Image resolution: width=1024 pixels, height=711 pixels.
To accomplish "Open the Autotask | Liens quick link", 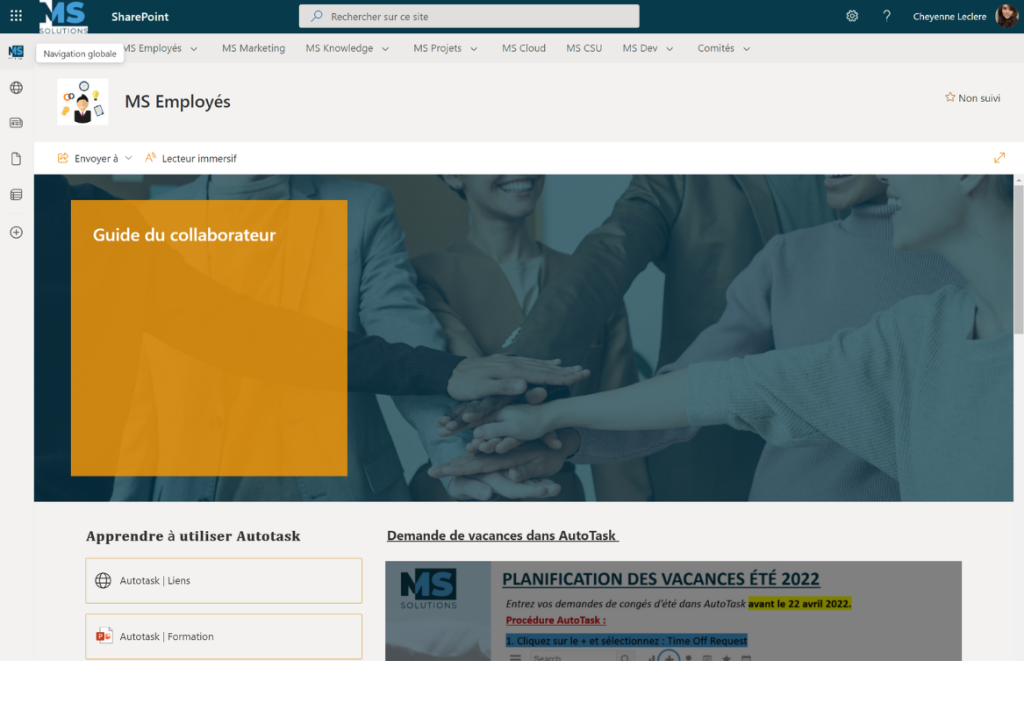I will point(223,580).
